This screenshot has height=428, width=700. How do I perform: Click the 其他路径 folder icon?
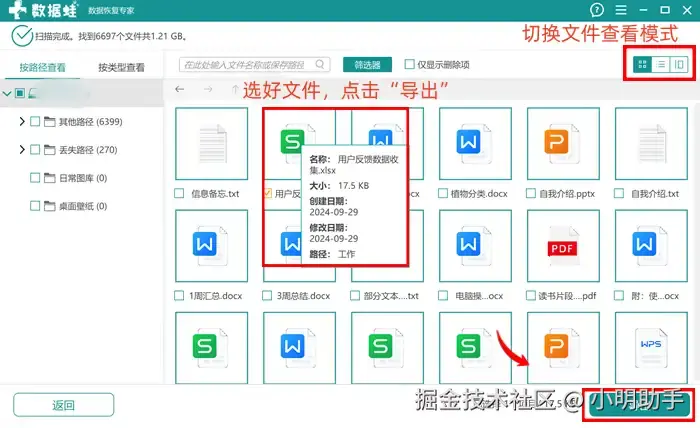click(x=50, y=122)
